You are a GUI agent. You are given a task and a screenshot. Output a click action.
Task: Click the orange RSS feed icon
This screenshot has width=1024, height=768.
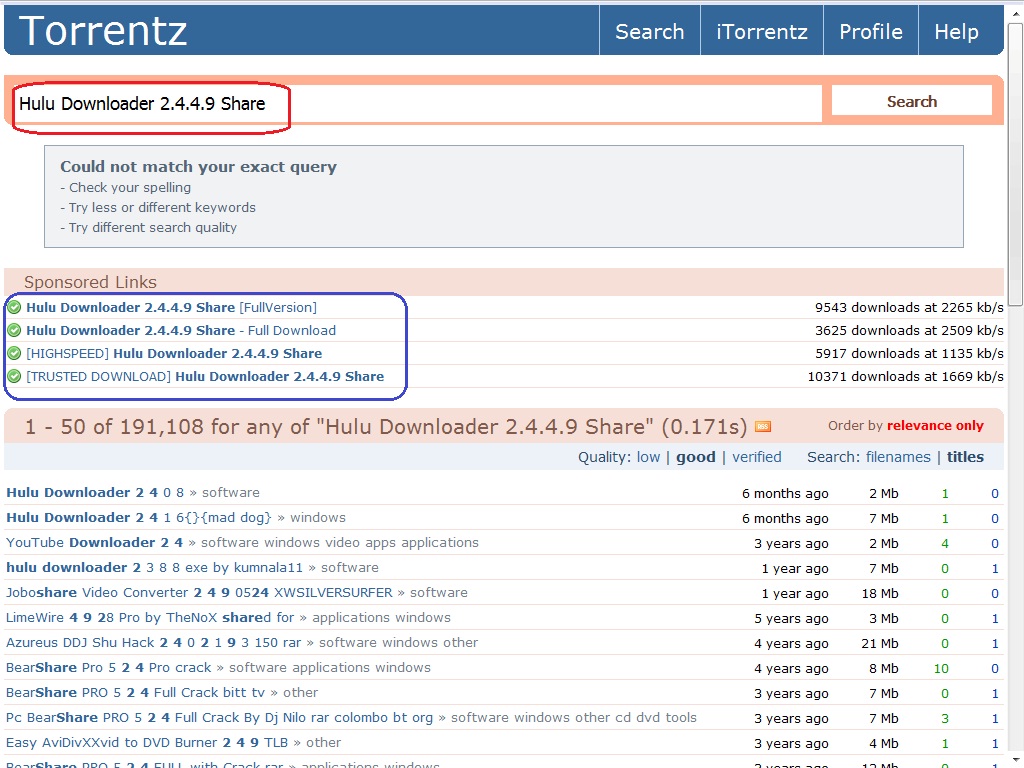[763, 426]
